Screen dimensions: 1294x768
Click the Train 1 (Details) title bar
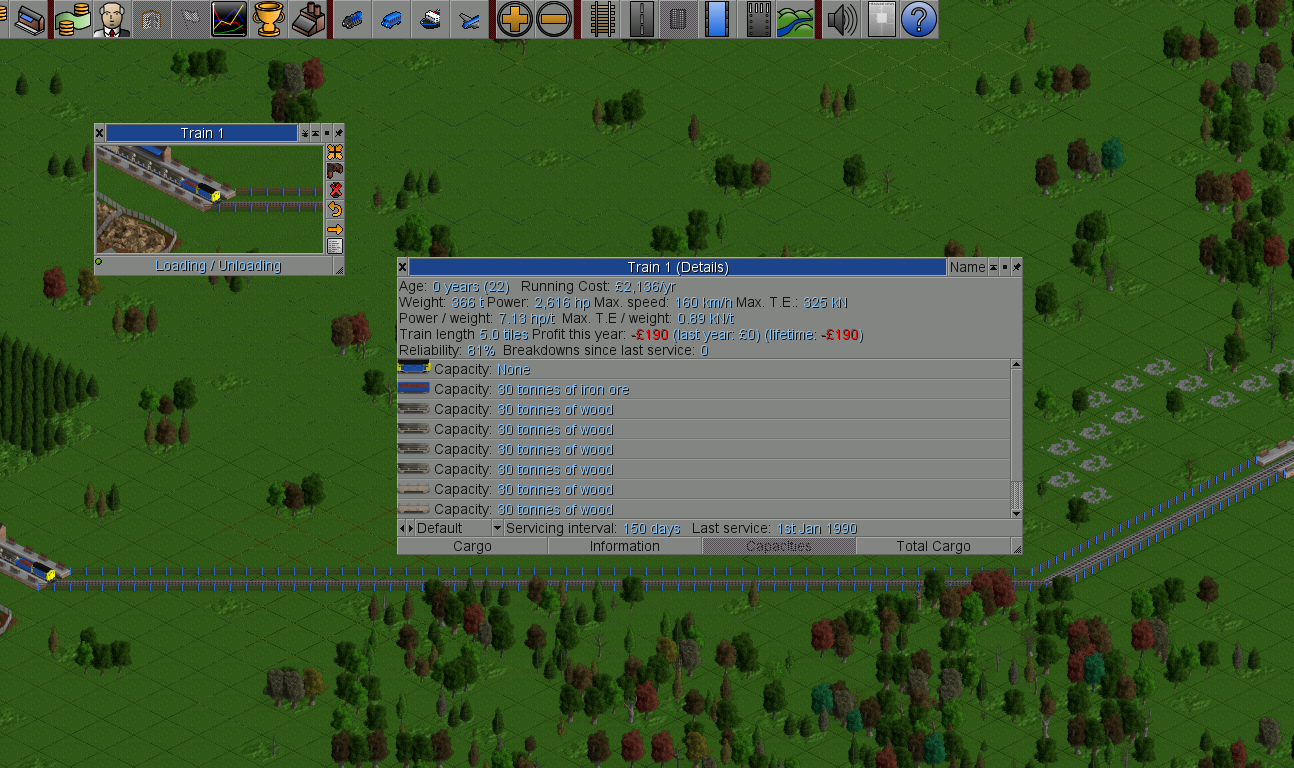678,267
